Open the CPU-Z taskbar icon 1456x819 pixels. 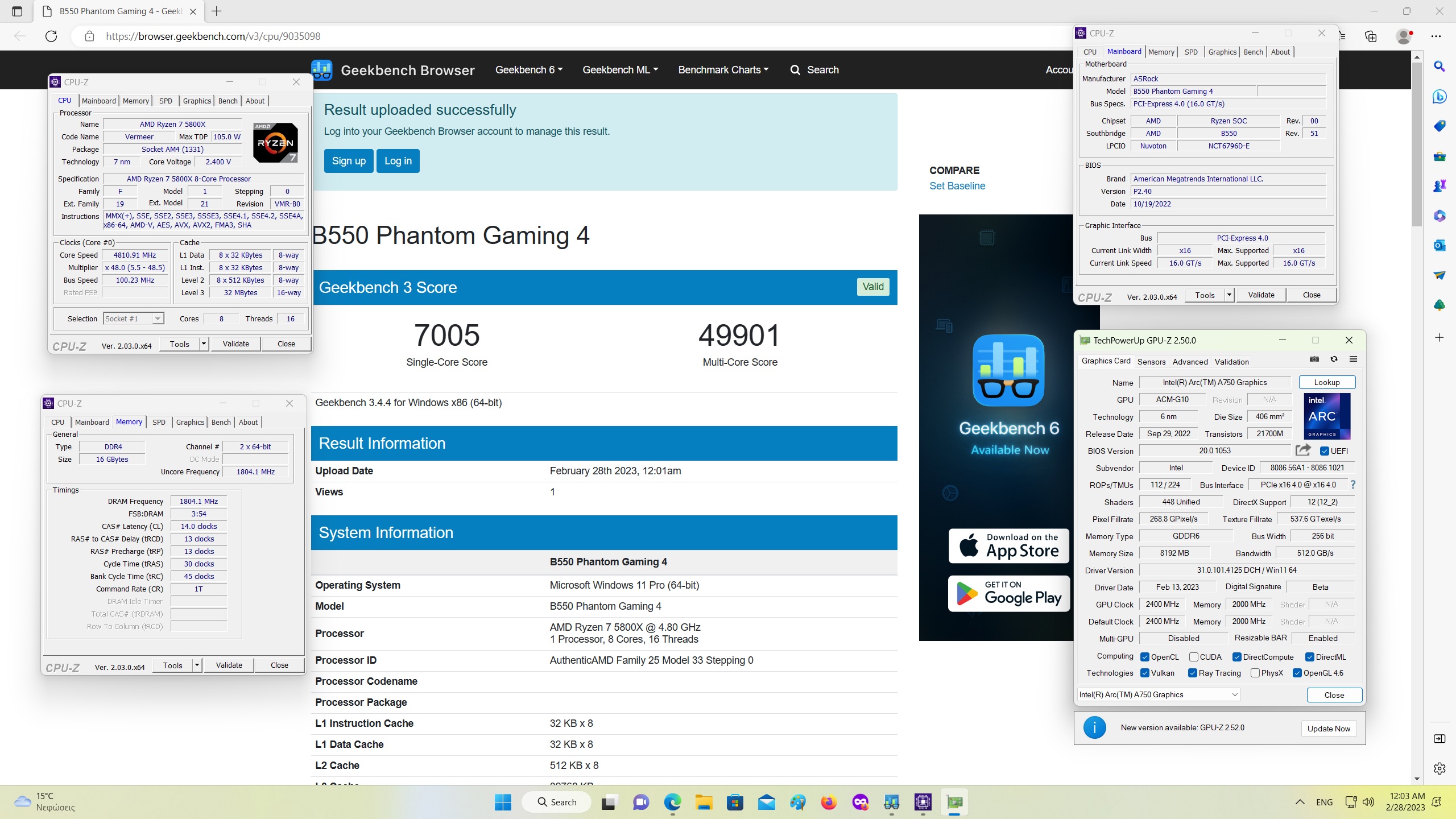(923, 802)
